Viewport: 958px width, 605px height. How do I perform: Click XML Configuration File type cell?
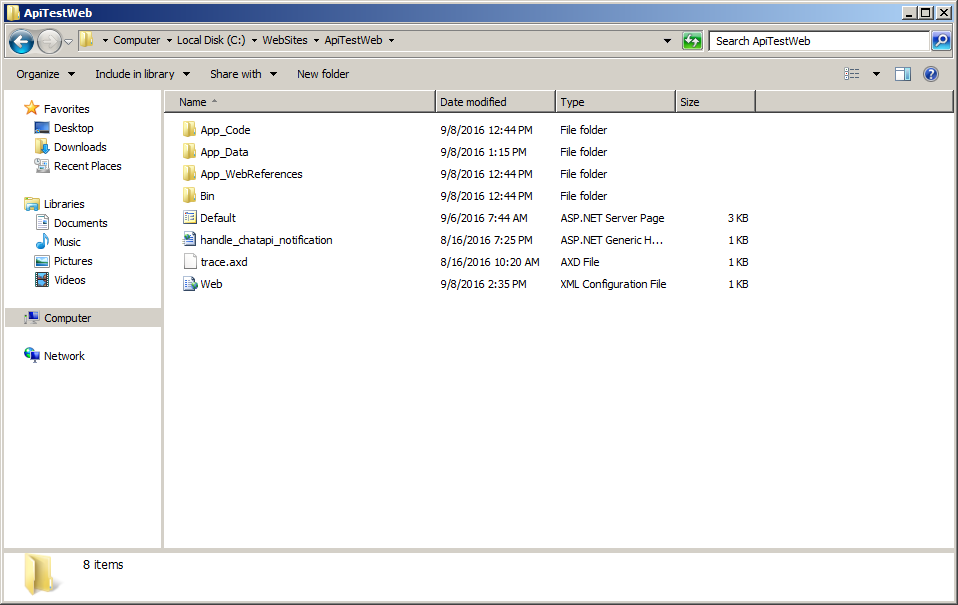tap(613, 284)
